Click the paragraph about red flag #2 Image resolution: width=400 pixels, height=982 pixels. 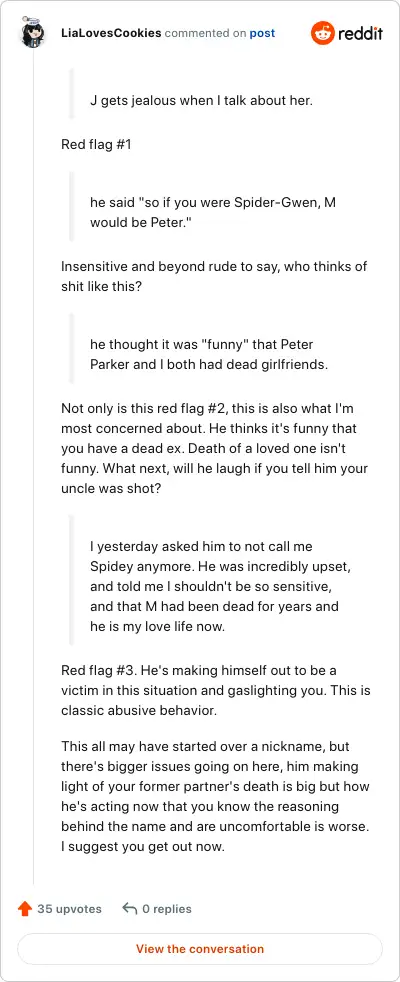[215, 448]
